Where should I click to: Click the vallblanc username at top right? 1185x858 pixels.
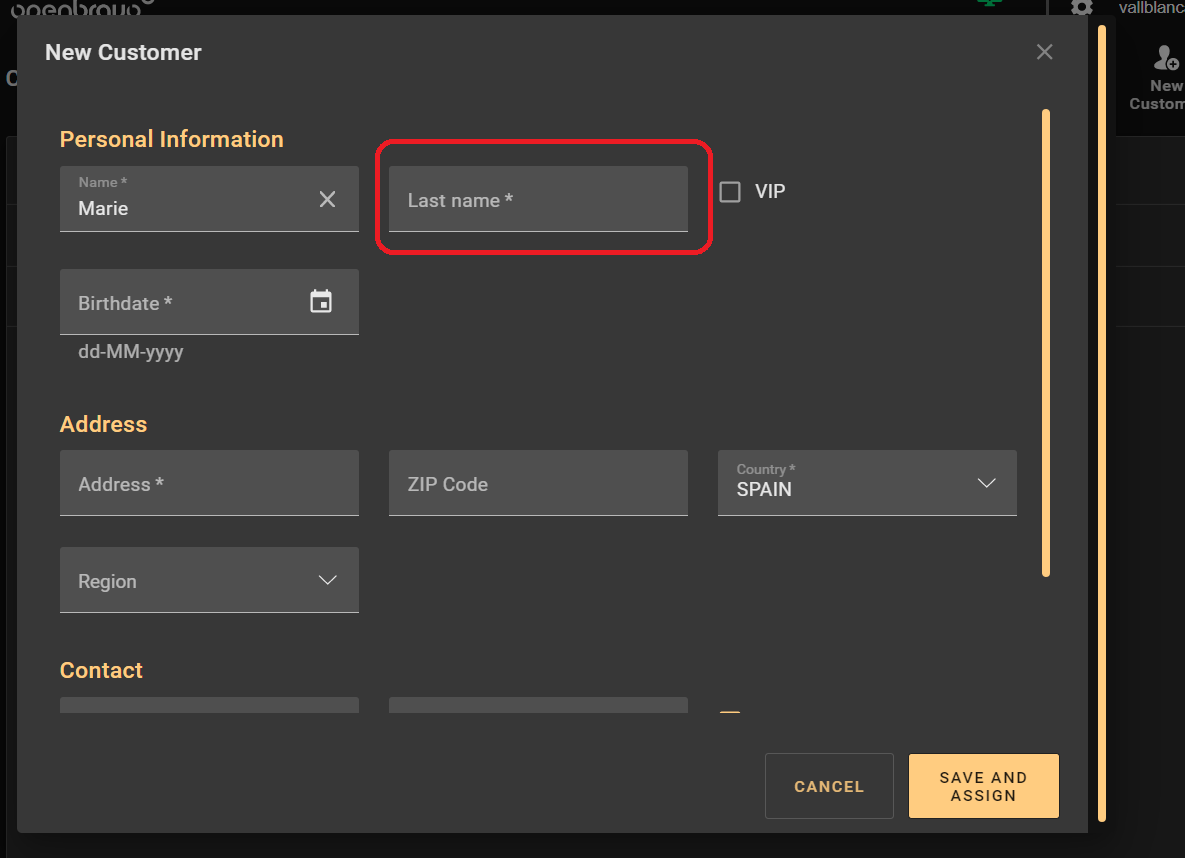tap(1150, 7)
